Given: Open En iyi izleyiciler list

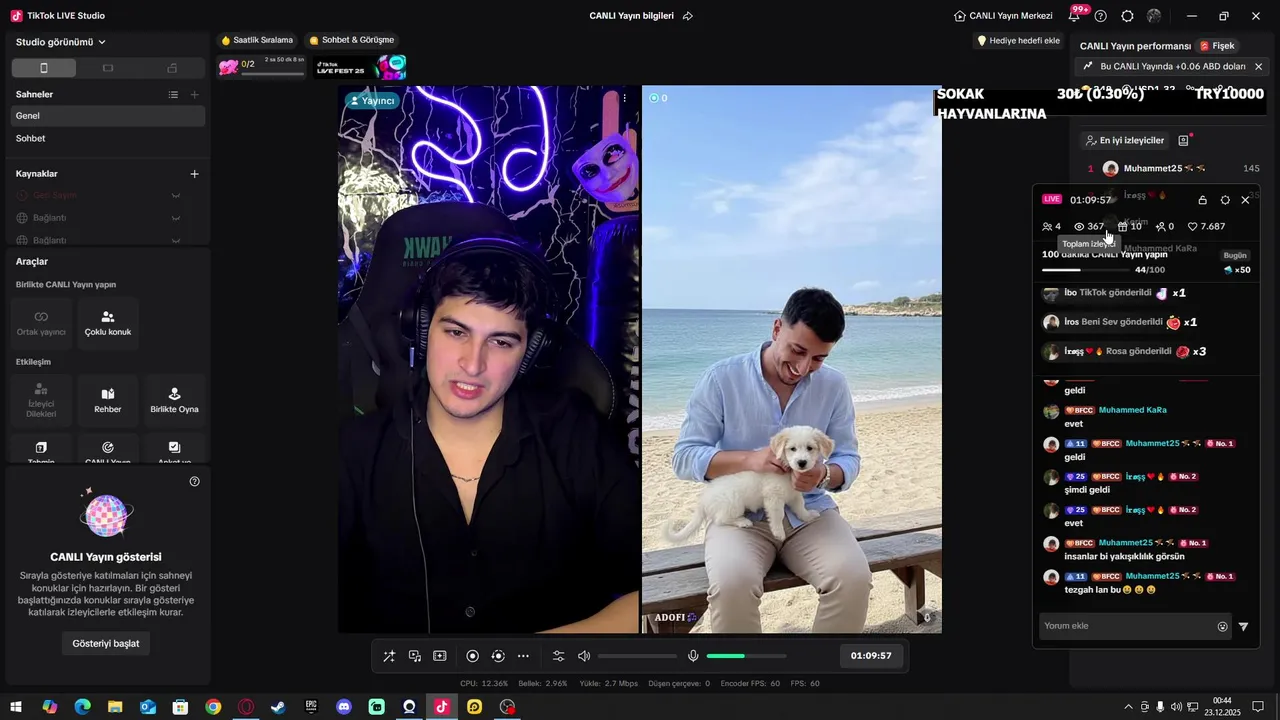Looking at the screenshot, I should (x=1125, y=141).
